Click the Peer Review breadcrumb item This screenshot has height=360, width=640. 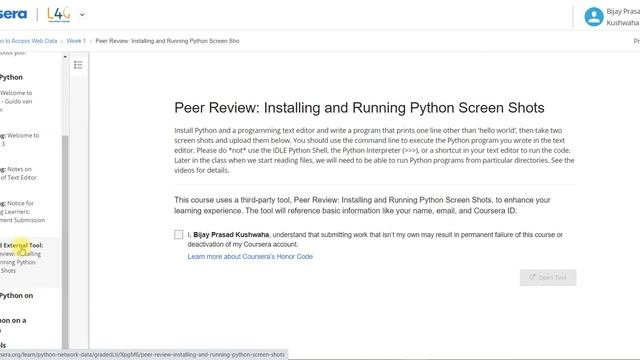coord(167,41)
